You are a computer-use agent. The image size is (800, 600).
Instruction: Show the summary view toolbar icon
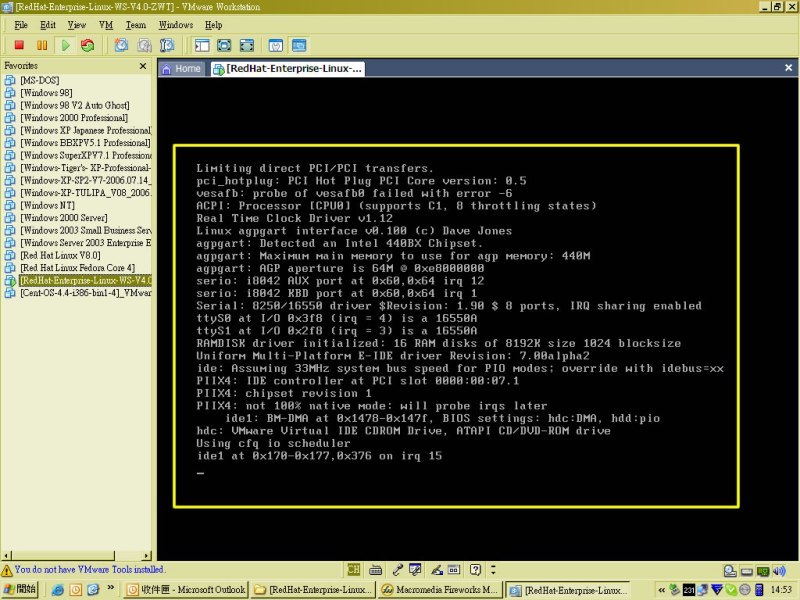[x=276, y=45]
